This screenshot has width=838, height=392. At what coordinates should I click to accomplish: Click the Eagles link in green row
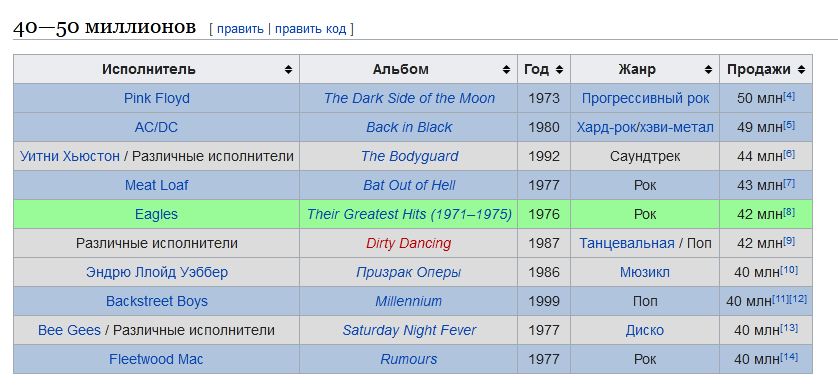(156, 214)
